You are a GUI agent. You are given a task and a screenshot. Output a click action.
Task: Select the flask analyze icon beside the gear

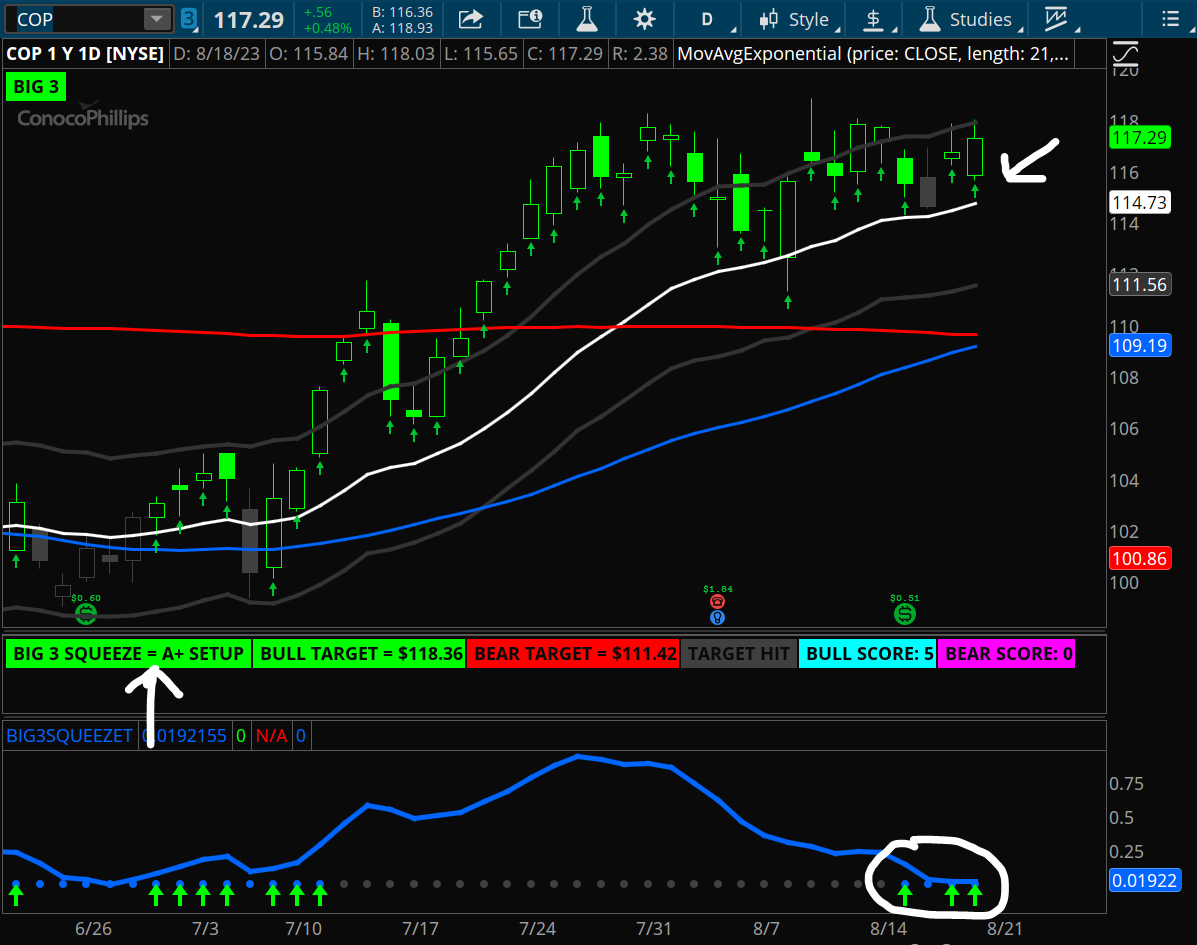tap(587, 19)
